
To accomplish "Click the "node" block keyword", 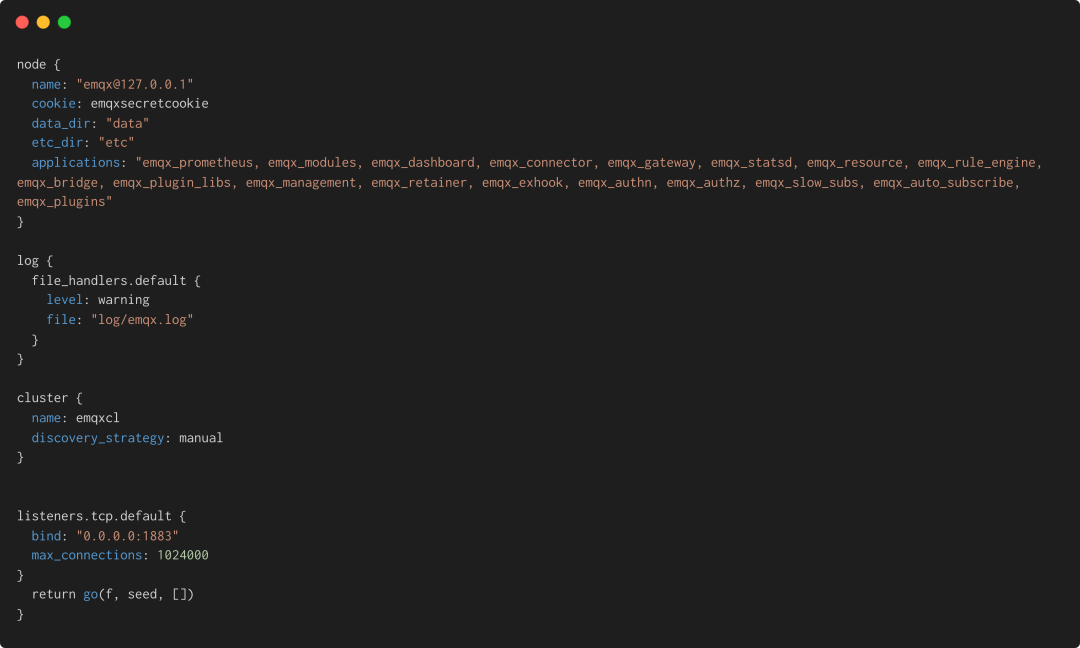I will point(31,64).
